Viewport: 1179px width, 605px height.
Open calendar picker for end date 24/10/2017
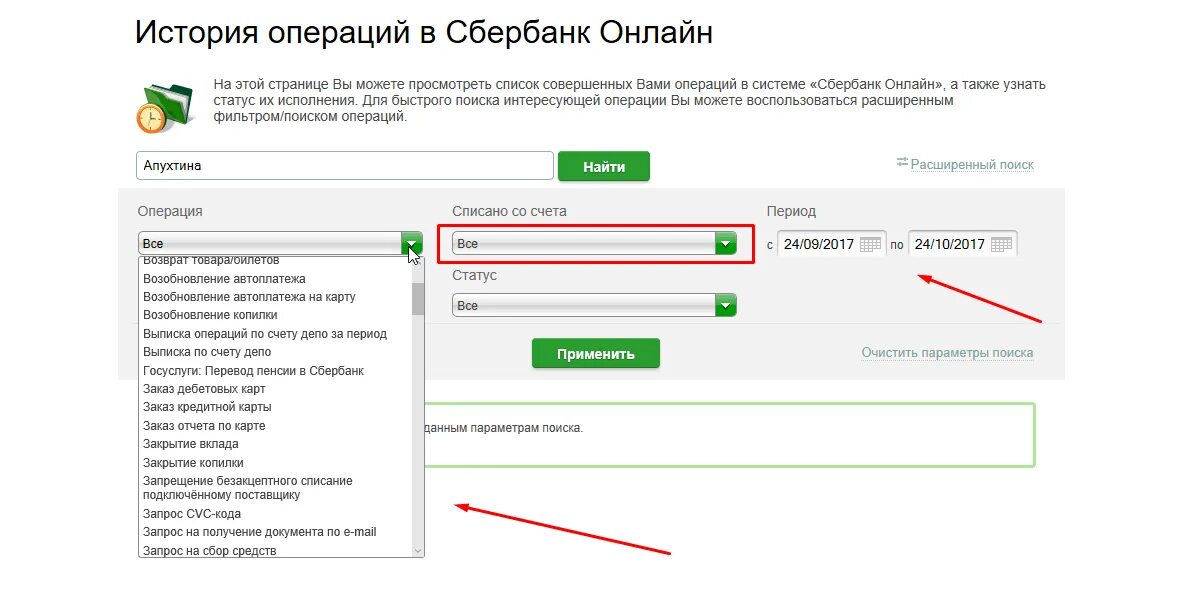(x=1002, y=244)
